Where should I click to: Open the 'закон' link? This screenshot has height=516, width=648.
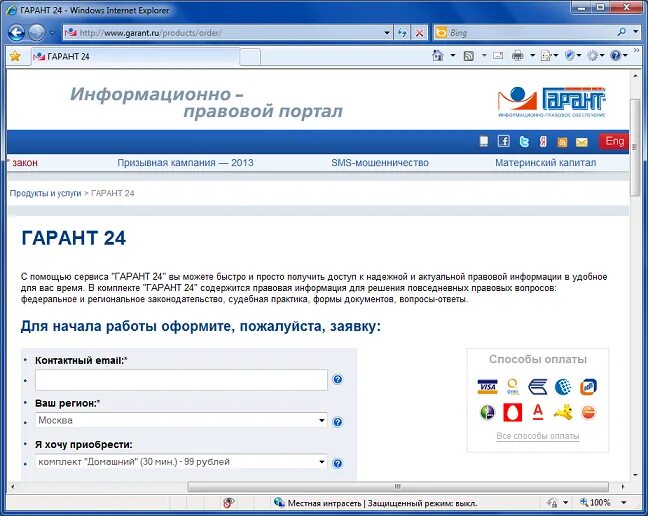(x=25, y=163)
